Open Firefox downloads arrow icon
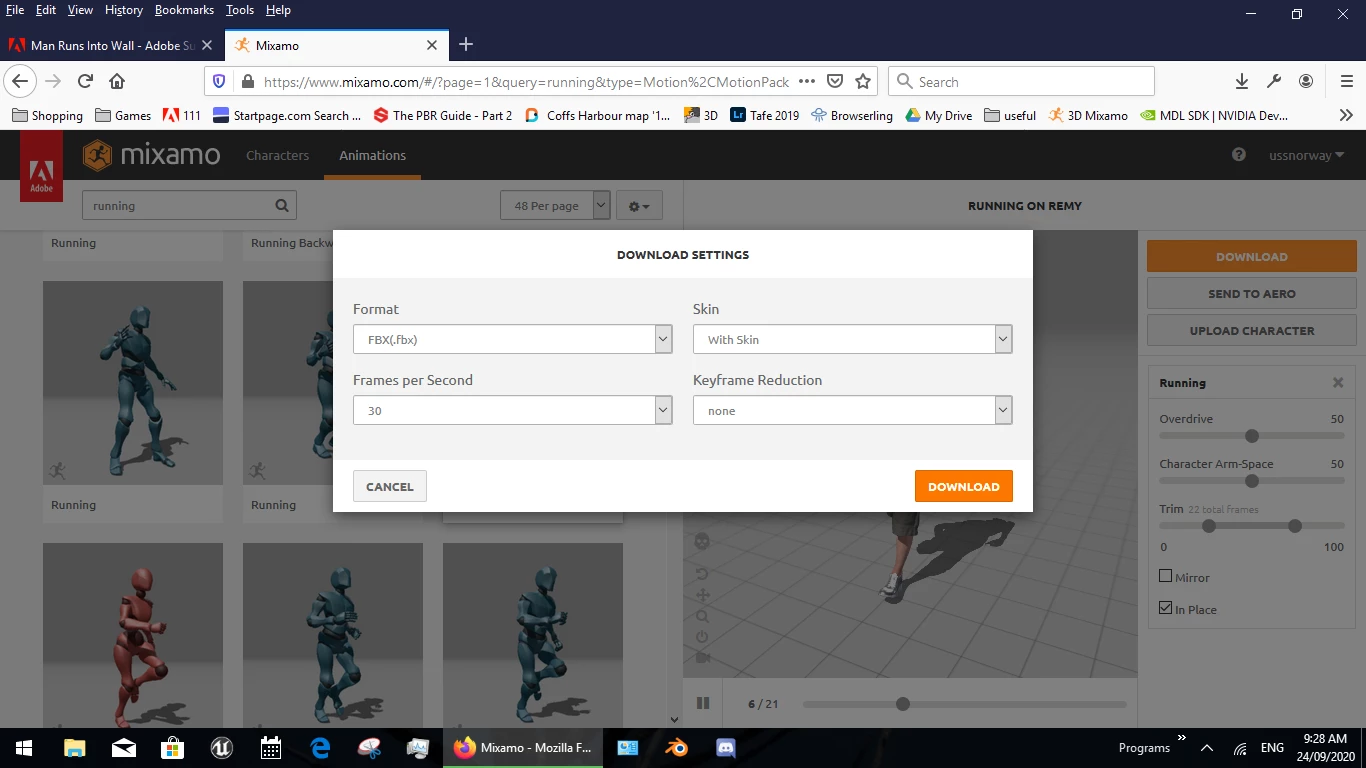The height and width of the screenshot is (768, 1366). 1241,81
